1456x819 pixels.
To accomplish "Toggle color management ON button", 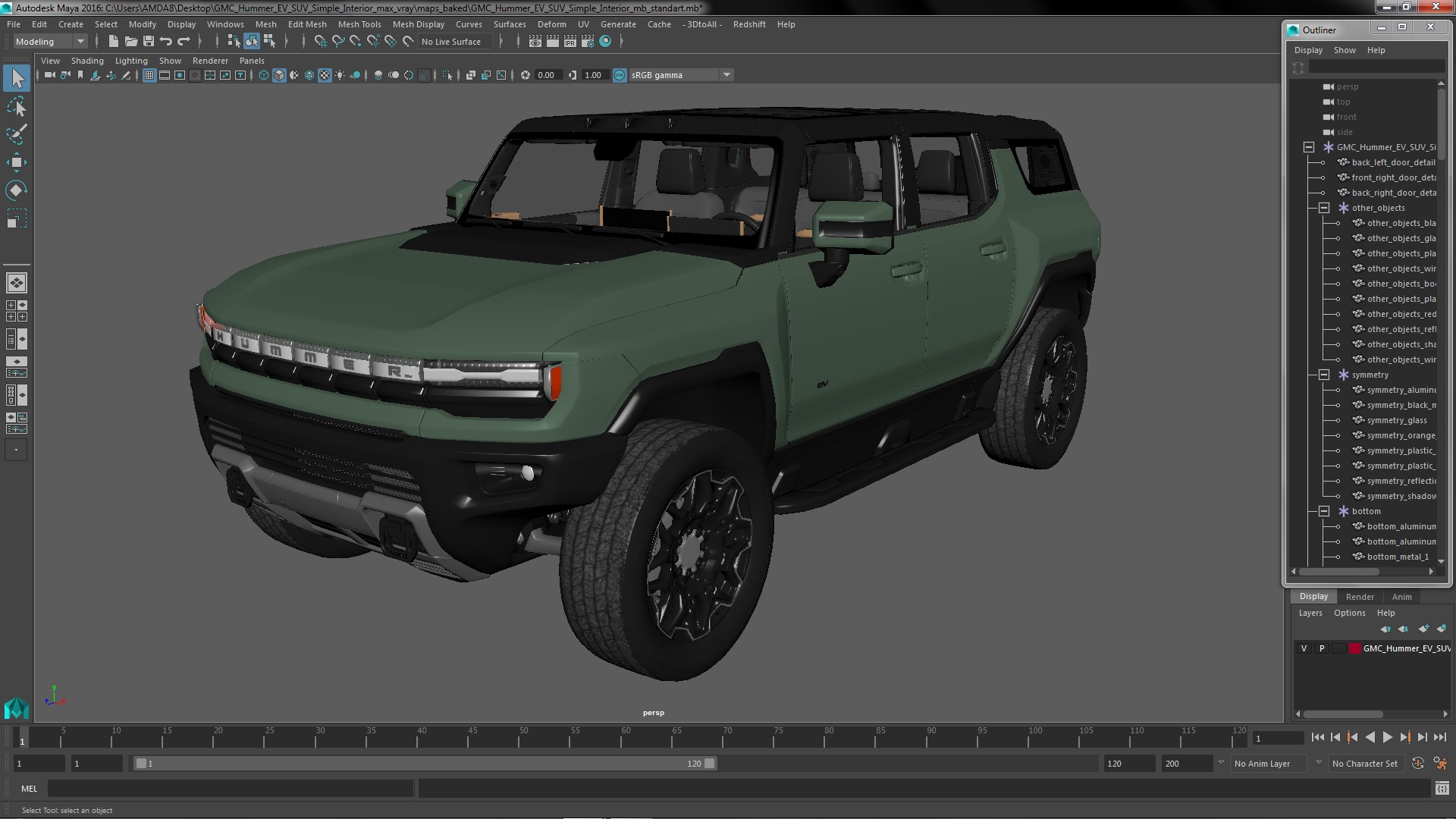I will 620,75.
